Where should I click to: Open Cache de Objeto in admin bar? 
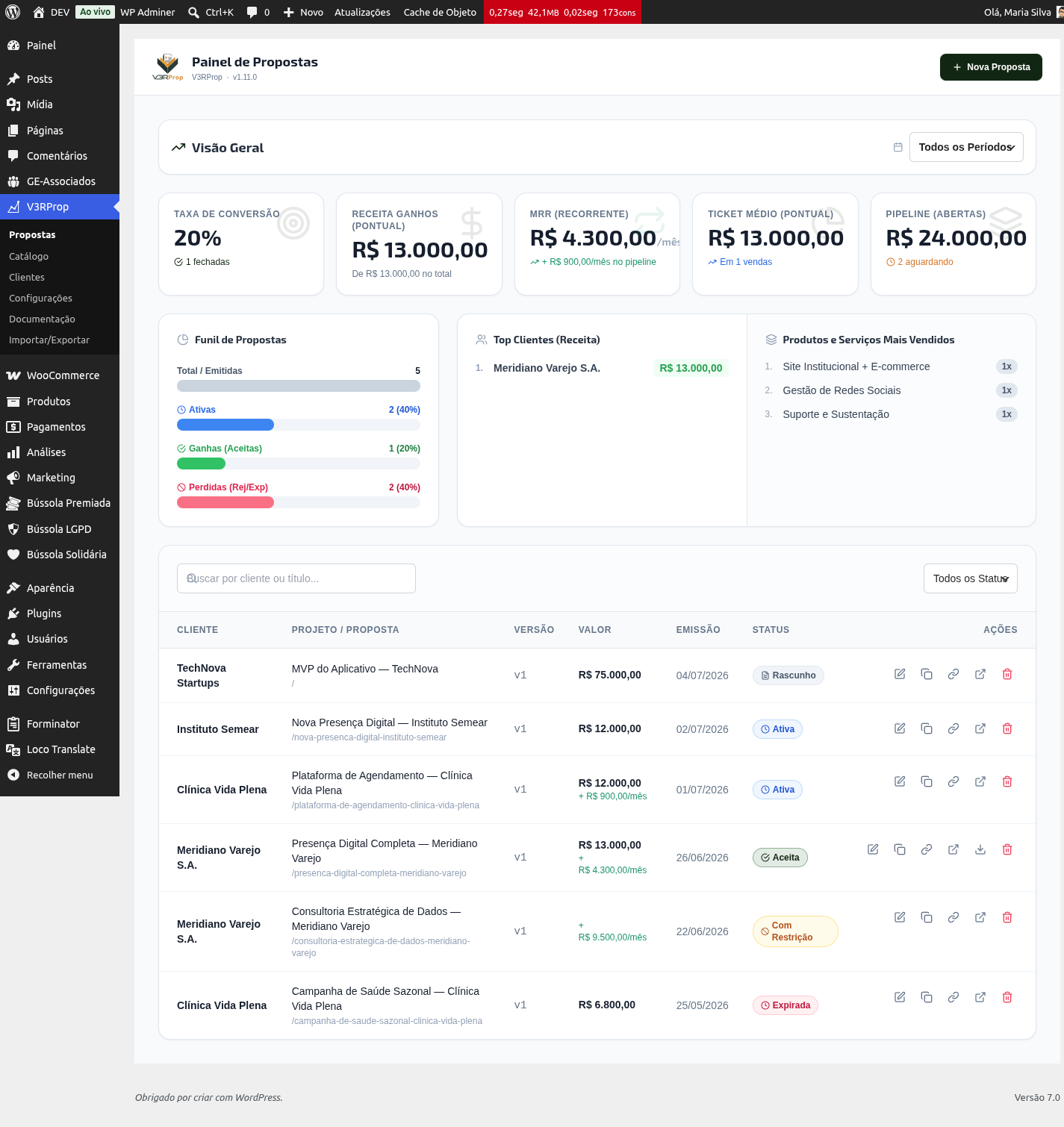pos(440,12)
